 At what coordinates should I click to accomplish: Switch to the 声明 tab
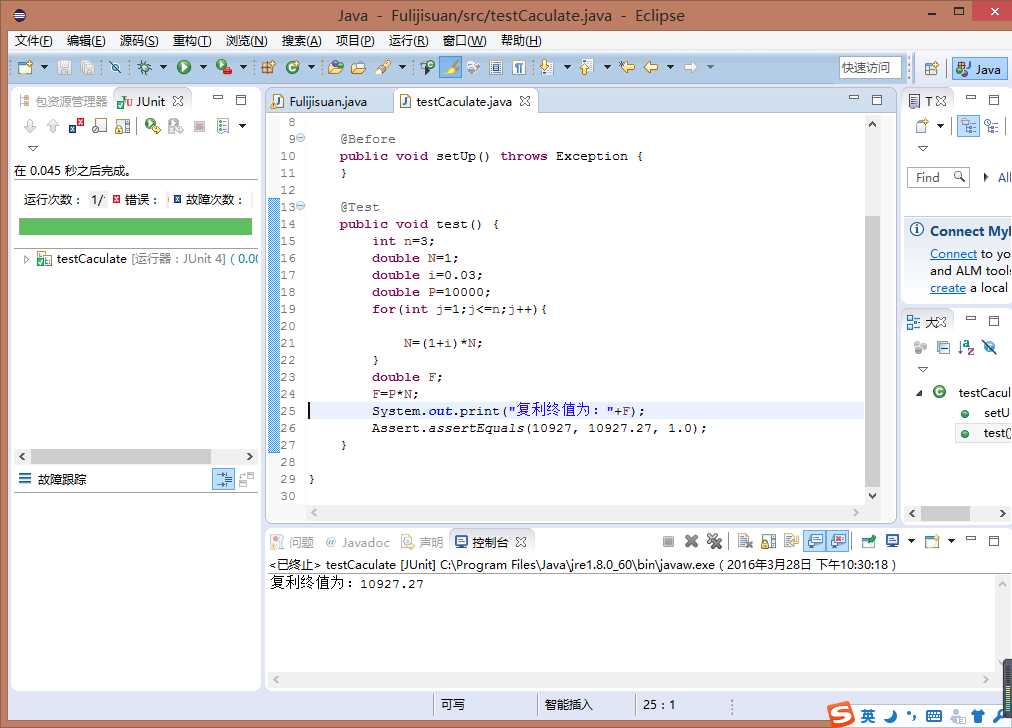pyautogui.click(x=423, y=542)
